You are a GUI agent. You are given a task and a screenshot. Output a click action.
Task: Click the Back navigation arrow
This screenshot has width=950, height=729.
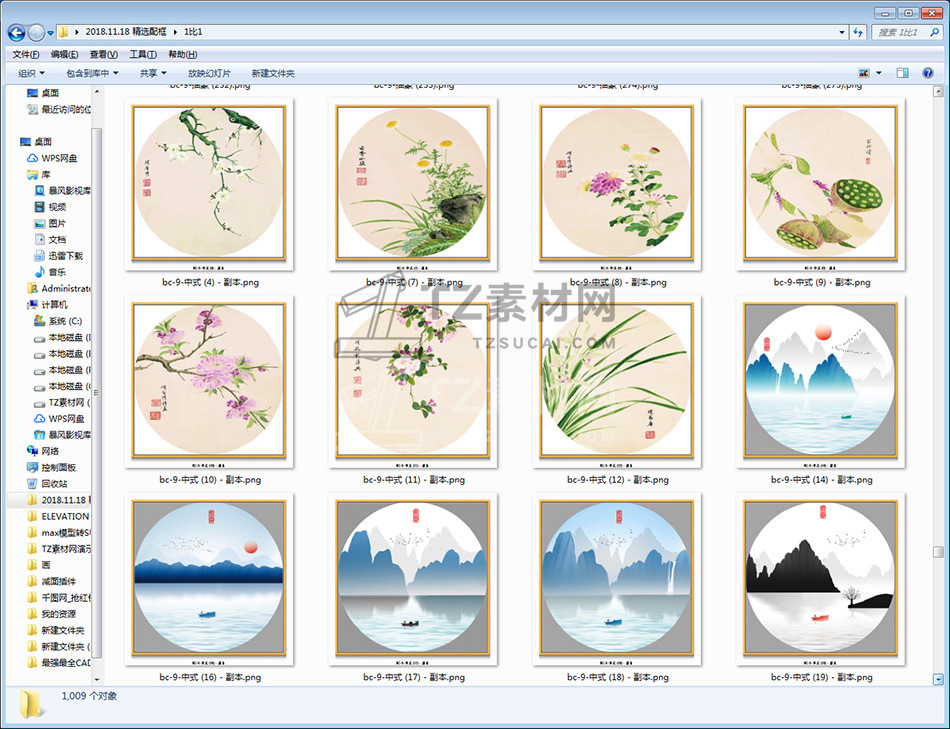pyautogui.click(x=16, y=33)
